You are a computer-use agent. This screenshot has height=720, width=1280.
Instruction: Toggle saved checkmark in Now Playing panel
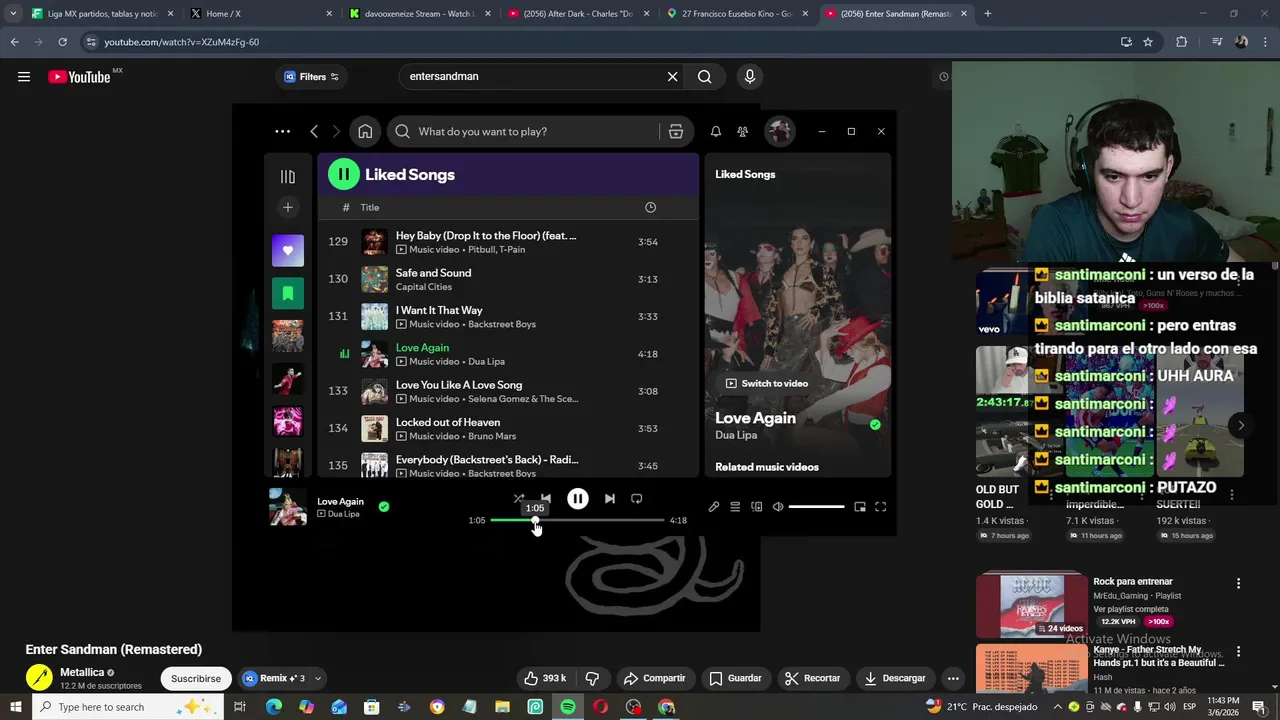(876, 425)
